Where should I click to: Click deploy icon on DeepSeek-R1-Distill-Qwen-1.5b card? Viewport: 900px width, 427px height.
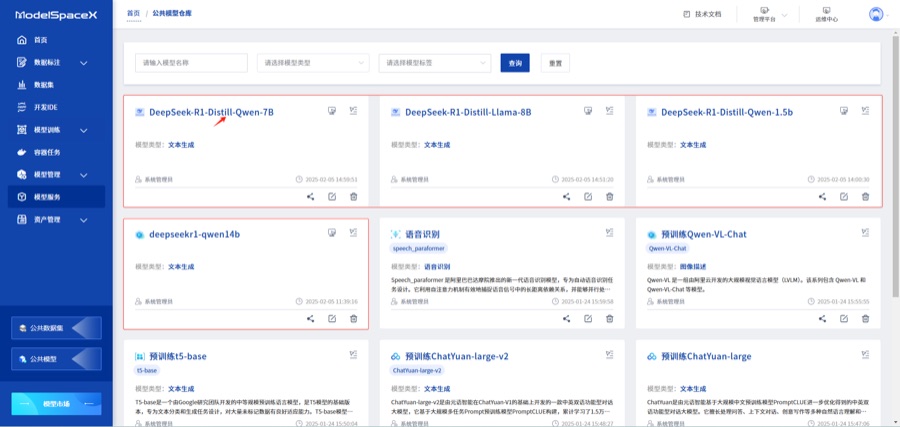pos(844,111)
